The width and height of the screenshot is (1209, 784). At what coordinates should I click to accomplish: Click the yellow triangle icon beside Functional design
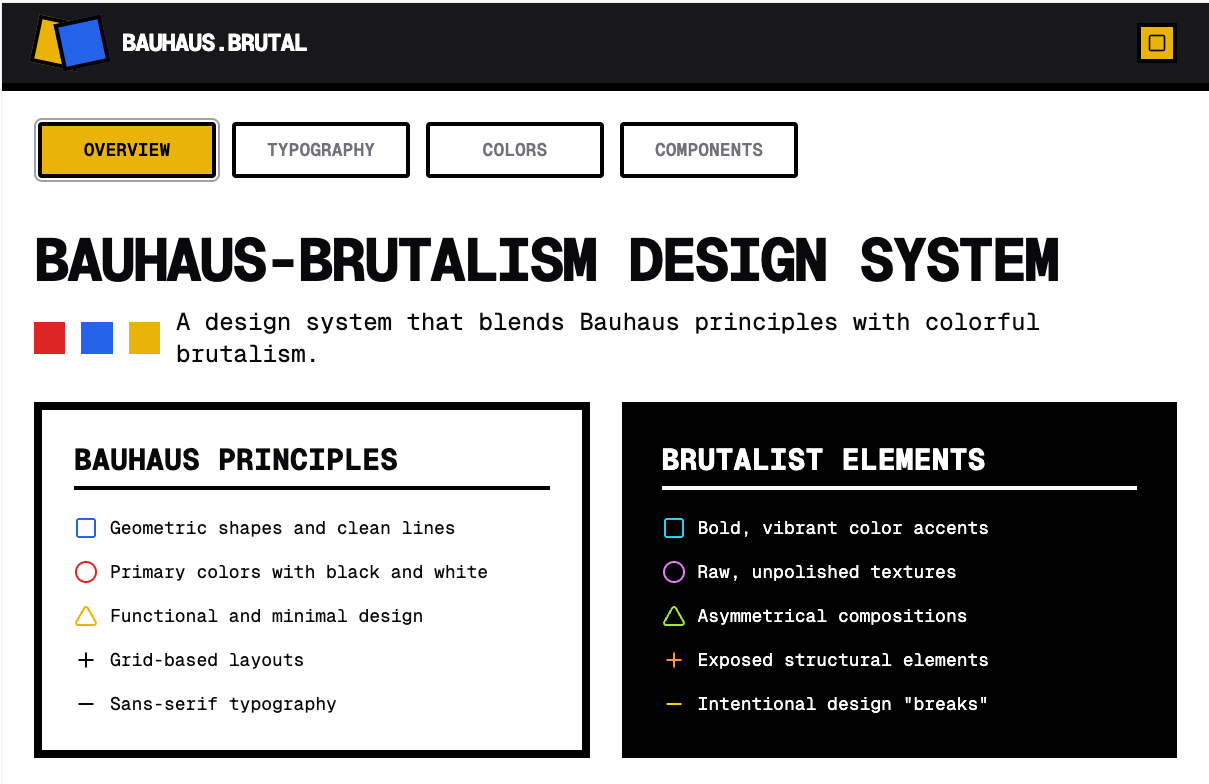tap(86, 615)
